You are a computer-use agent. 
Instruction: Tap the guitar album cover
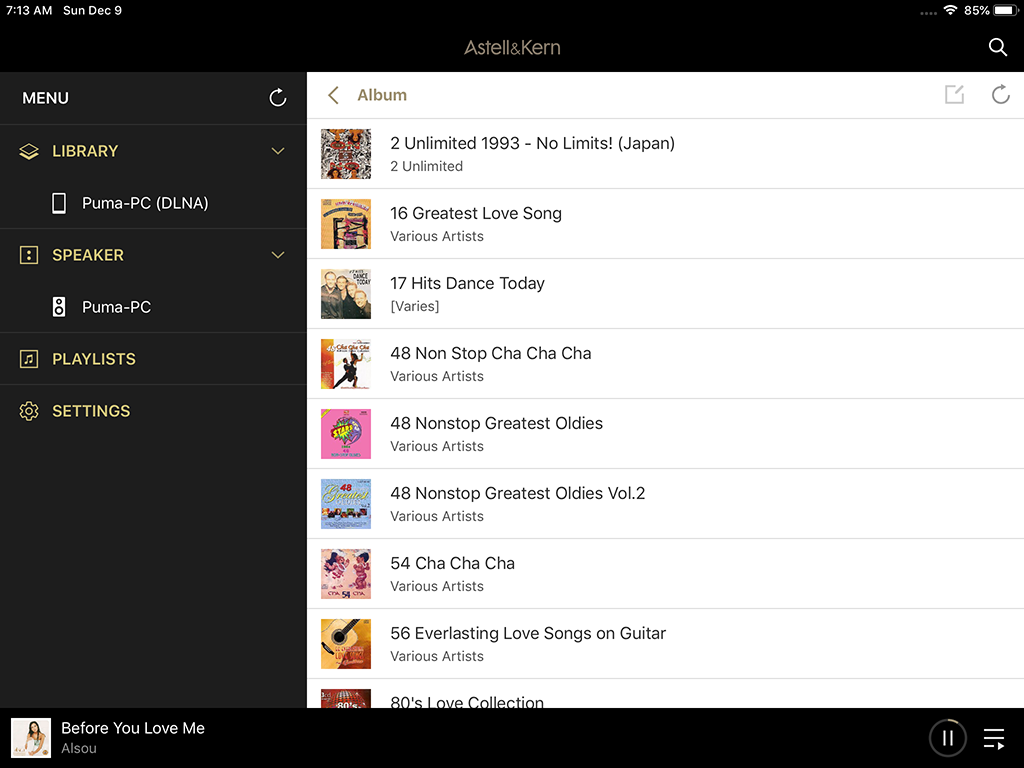click(345, 643)
